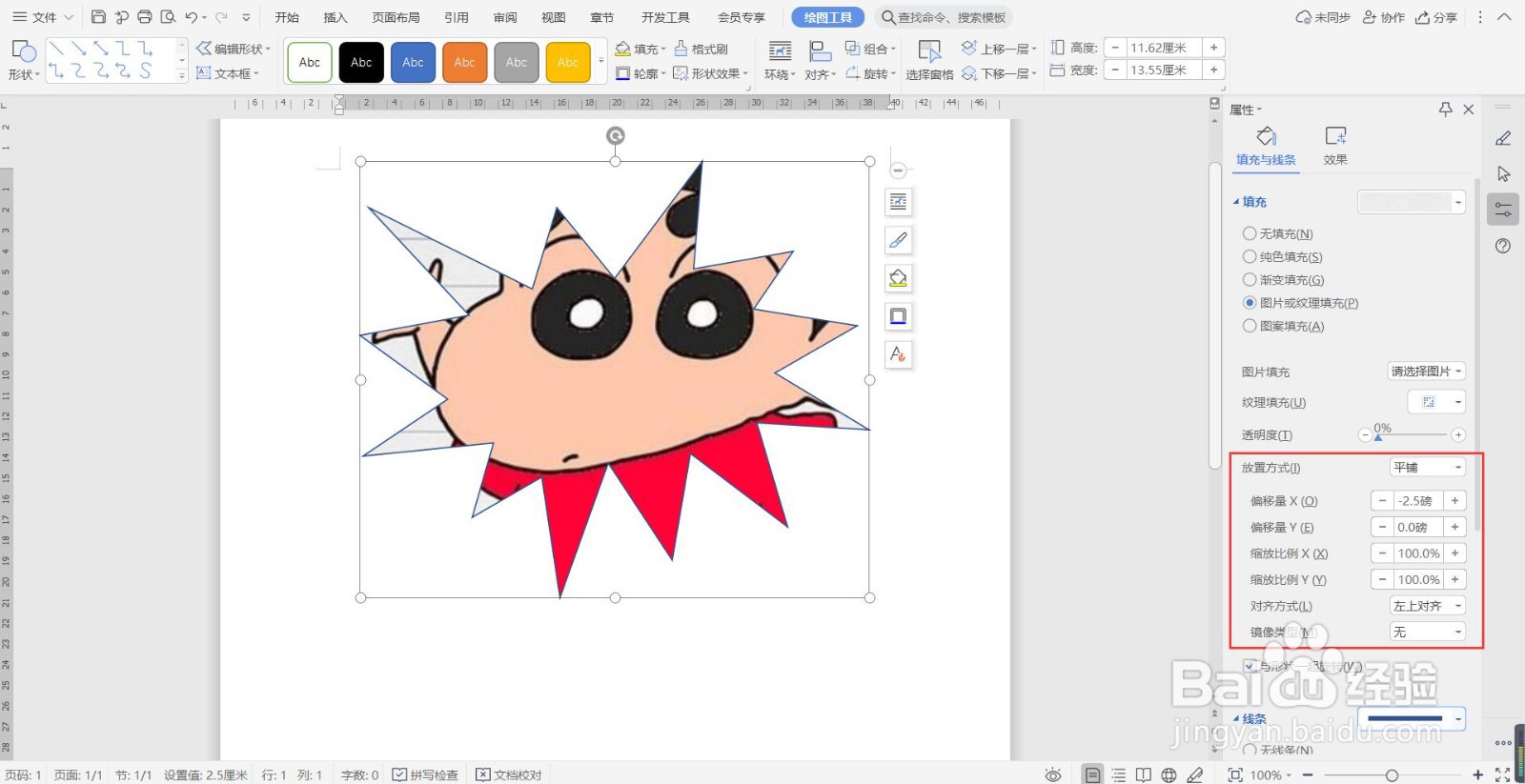Open the 开始 ribbon tab

pyautogui.click(x=287, y=17)
